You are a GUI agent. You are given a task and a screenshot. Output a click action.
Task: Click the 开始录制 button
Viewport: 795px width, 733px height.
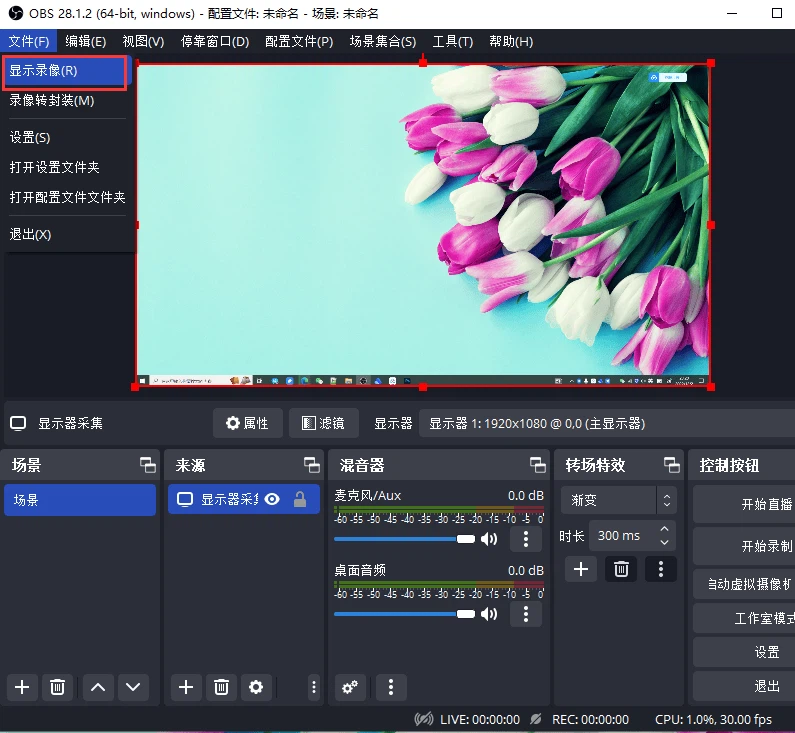tap(744, 546)
